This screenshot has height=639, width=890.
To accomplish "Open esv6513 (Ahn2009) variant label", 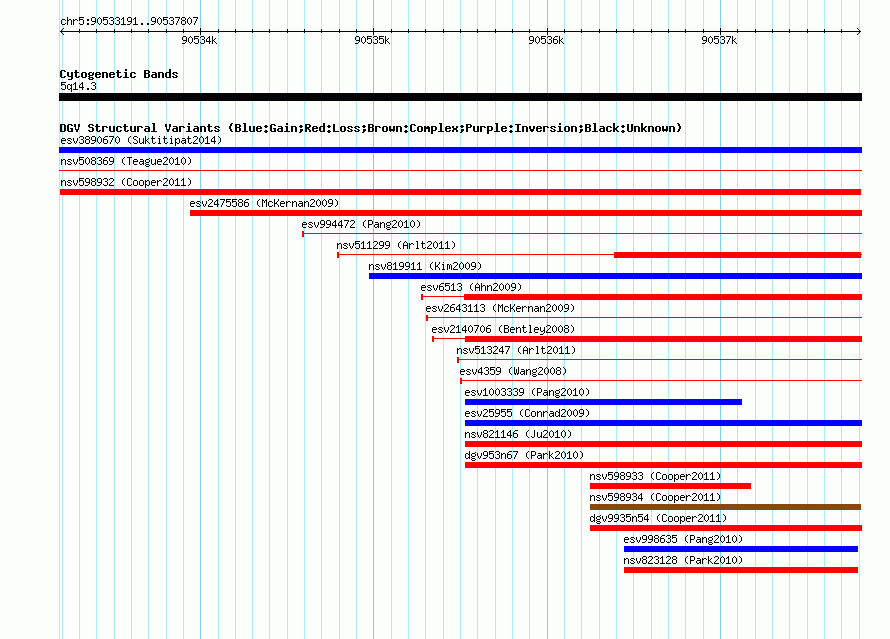I will click(471, 287).
